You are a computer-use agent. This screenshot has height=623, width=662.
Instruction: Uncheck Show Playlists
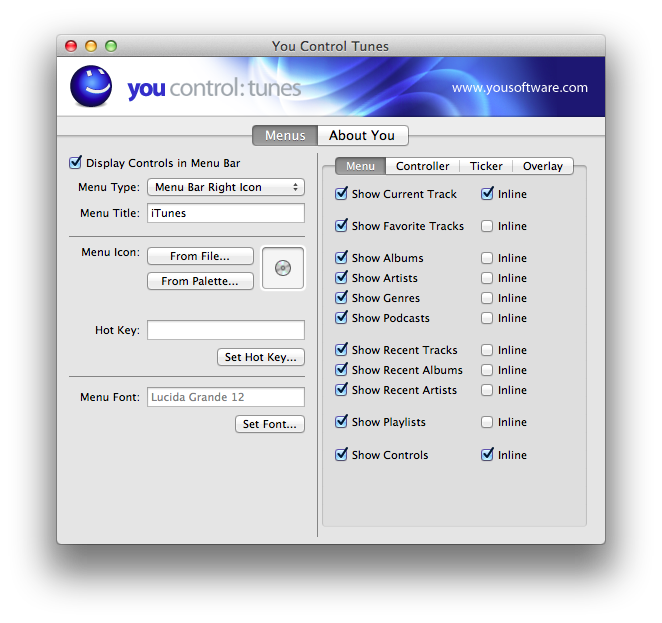(x=341, y=422)
